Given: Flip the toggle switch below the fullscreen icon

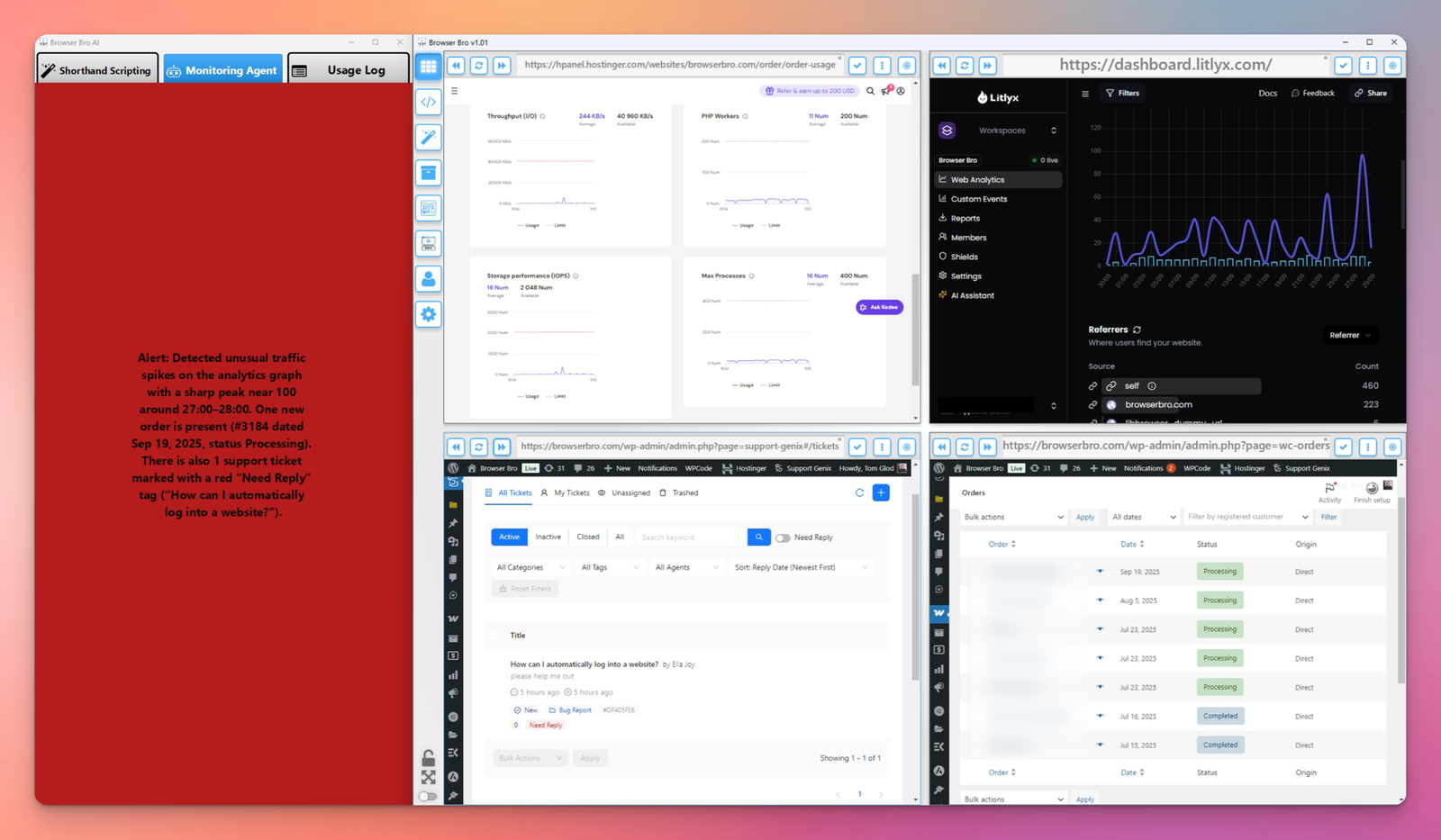Looking at the screenshot, I should tap(429, 796).
